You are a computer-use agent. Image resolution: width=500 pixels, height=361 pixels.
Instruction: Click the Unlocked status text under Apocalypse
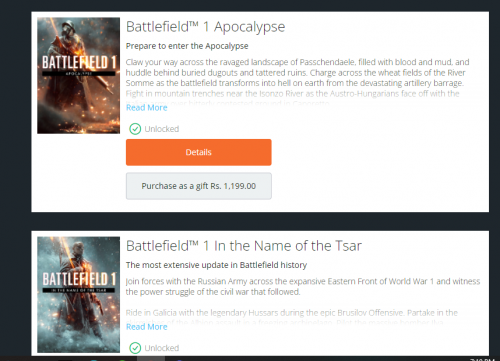pos(162,129)
